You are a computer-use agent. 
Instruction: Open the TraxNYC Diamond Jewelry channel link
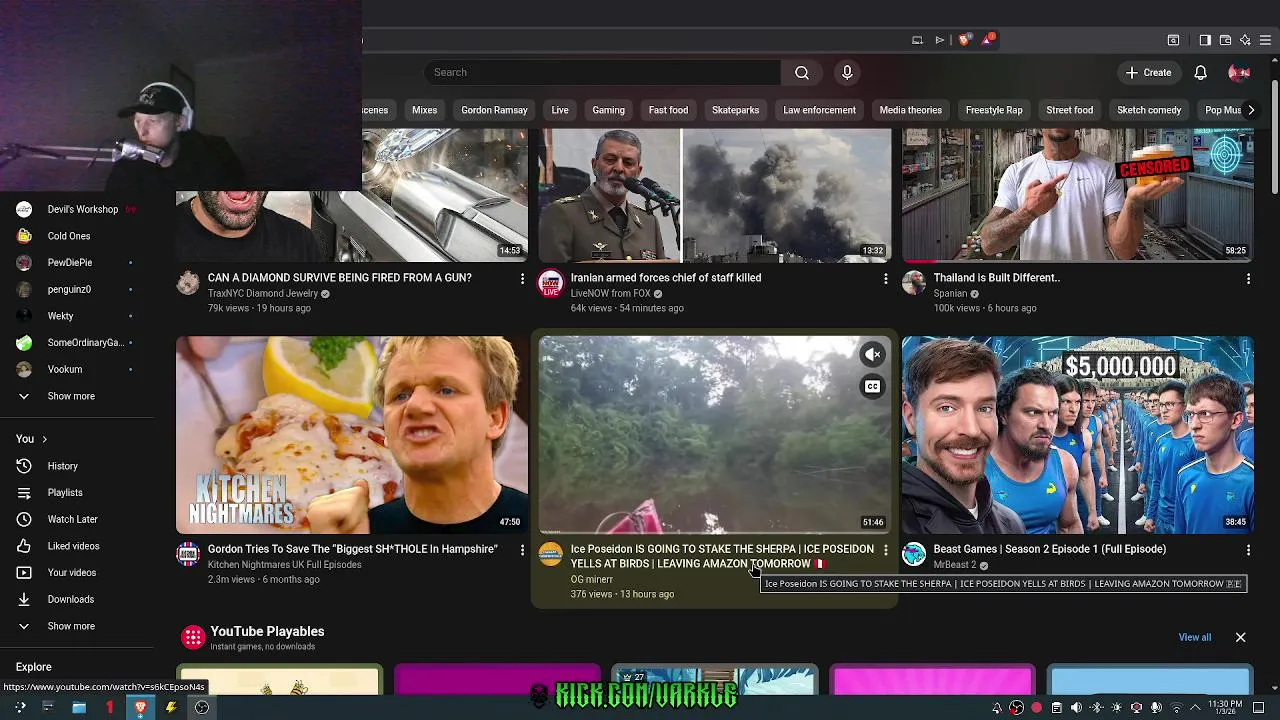pyautogui.click(x=263, y=294)
